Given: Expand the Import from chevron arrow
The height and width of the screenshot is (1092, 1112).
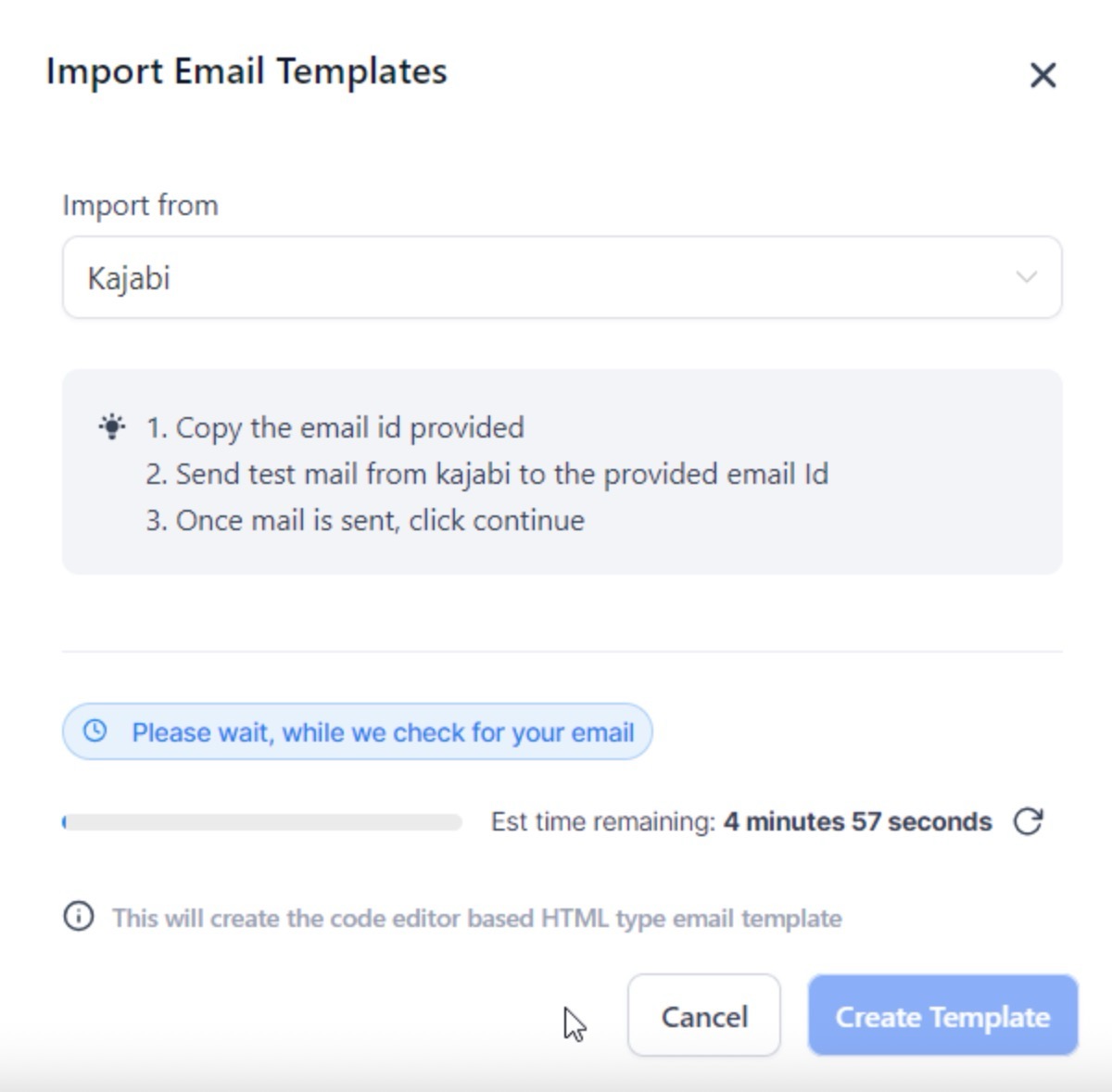Looking at the screenshot, I should 1026,277.
